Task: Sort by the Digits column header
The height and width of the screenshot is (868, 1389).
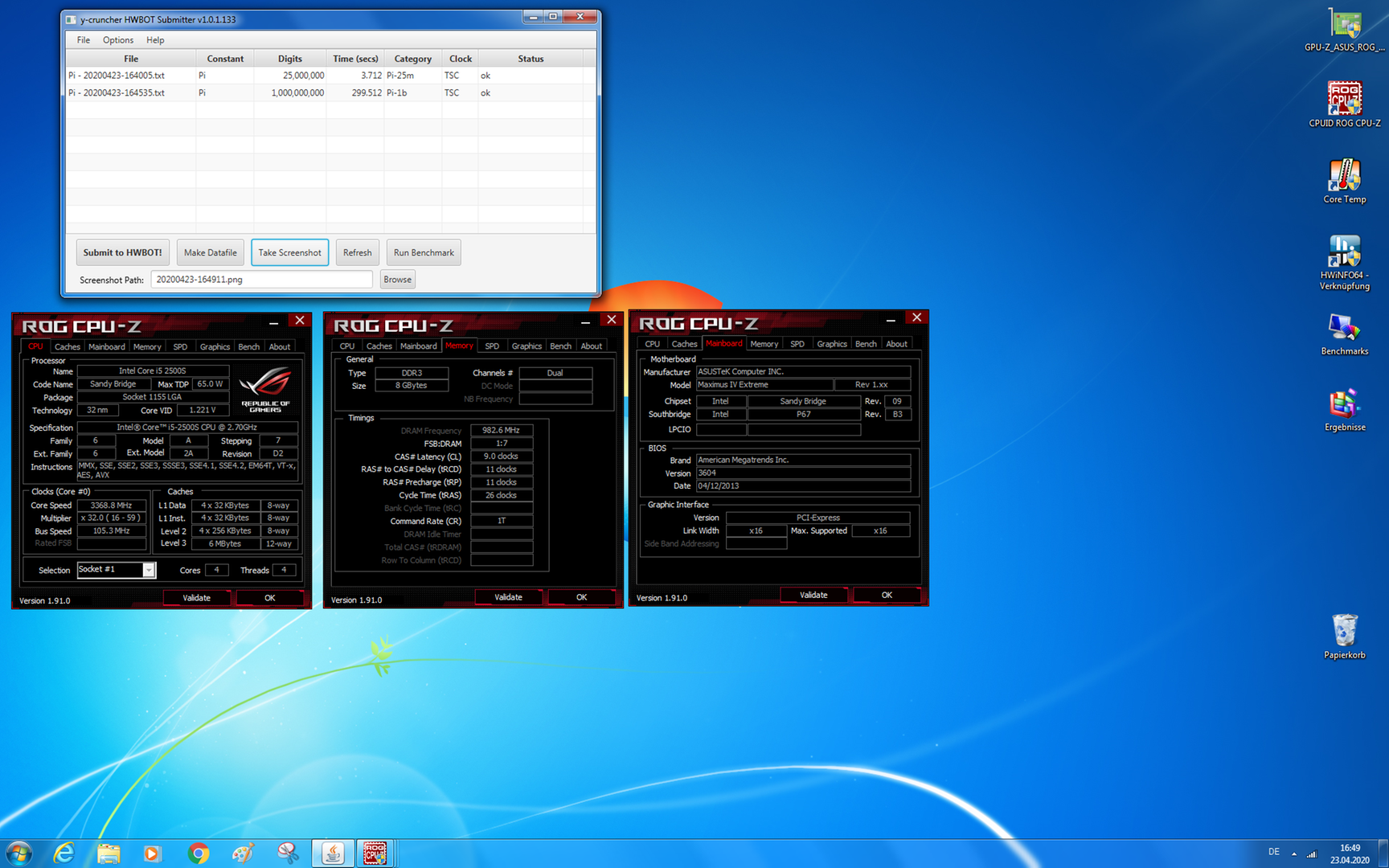Action: [290, 59]
